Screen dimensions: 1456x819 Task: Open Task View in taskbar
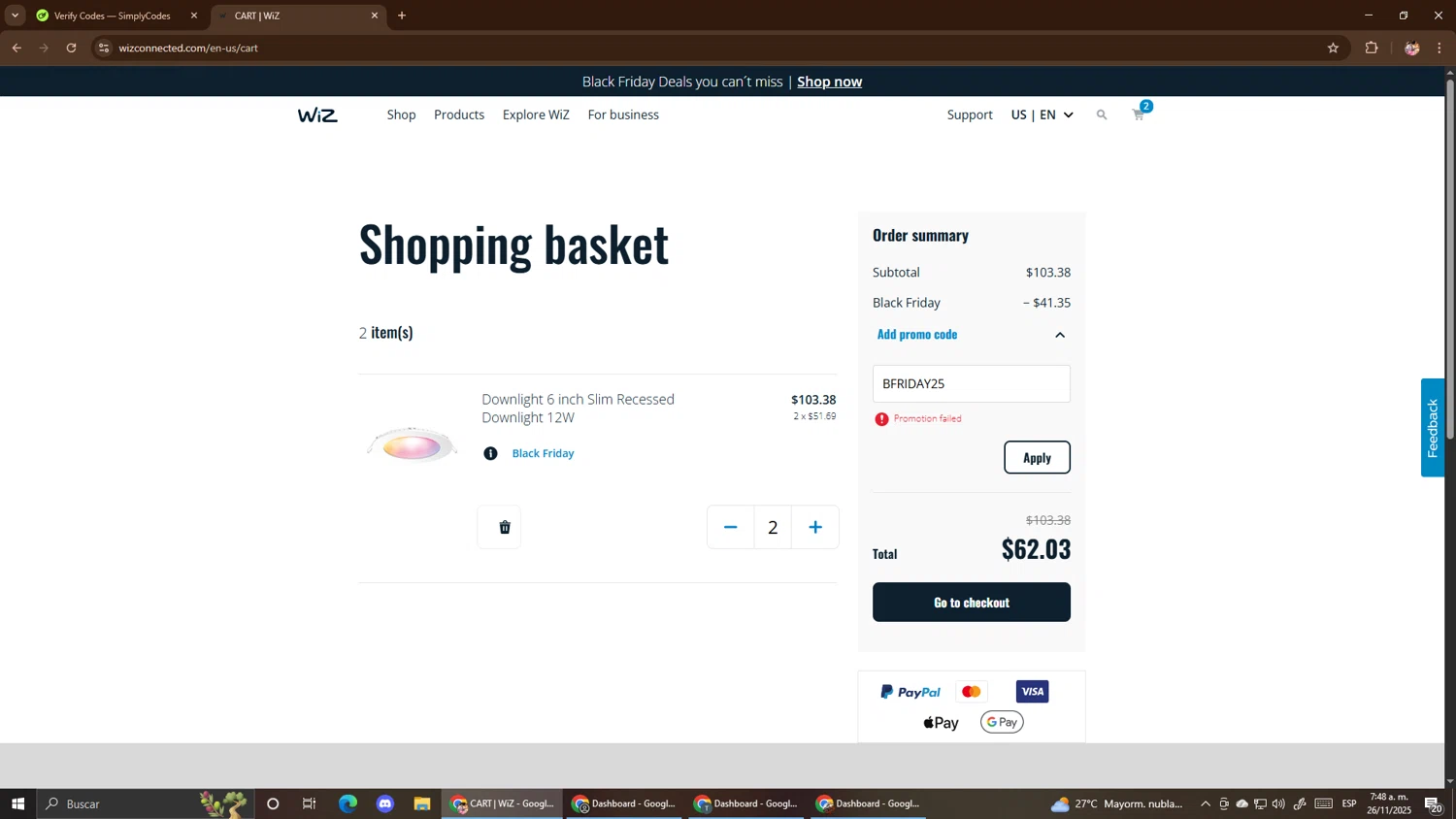click(310, 803)
